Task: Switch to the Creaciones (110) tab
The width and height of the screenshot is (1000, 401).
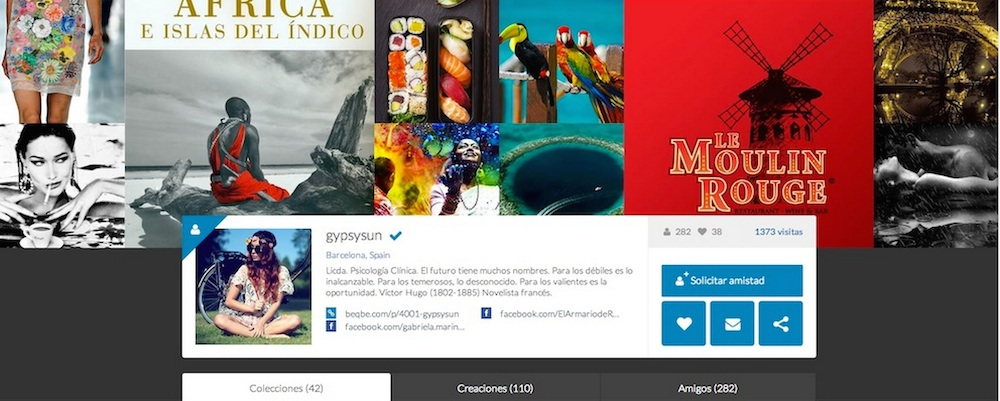Action: [495, 388]
